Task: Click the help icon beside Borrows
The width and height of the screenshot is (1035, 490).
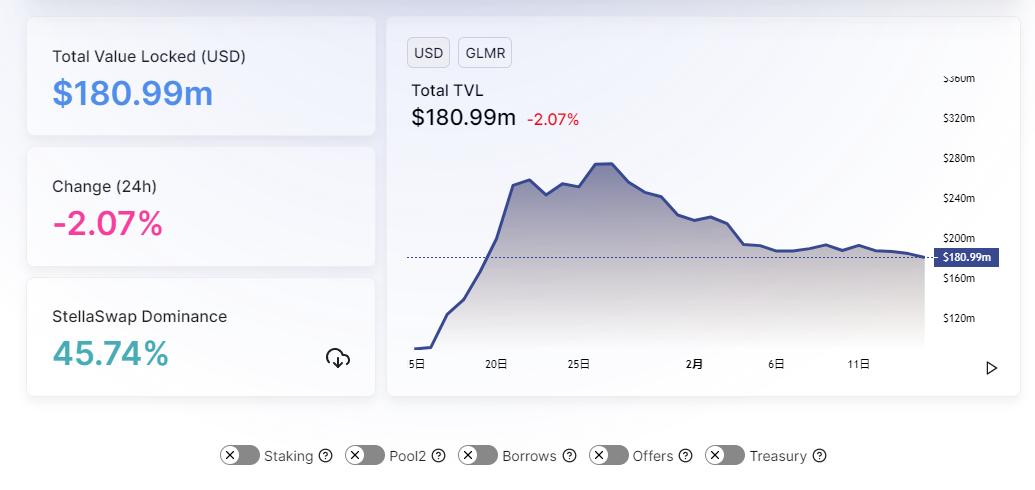Action: (x=569, y=456)
